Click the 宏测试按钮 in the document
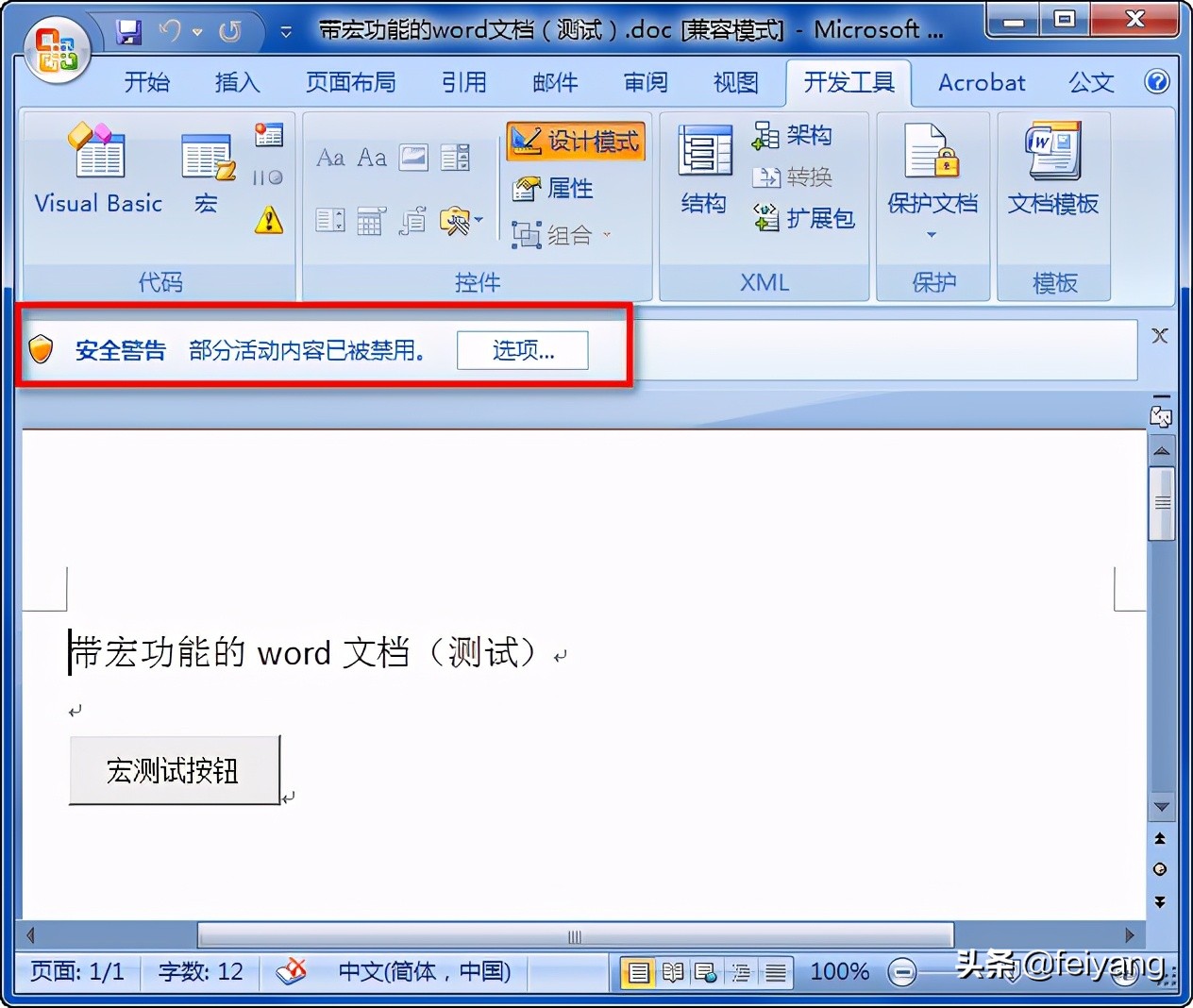The height and width of the screenshot is (1008, 1193). pyautogui.click(x=175, y=770)
